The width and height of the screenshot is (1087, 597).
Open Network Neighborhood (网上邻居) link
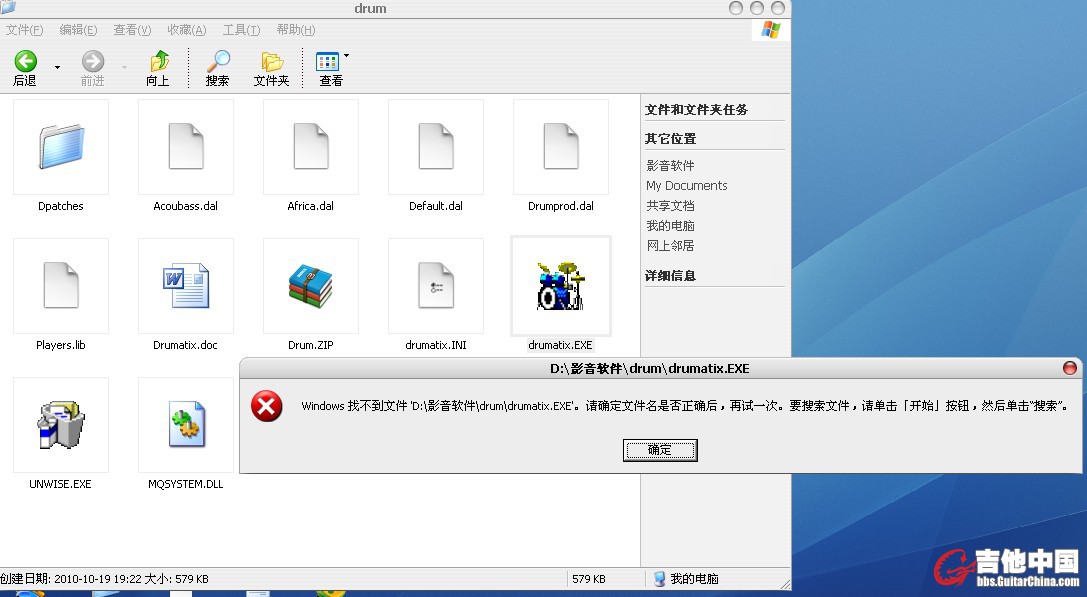point(670,246)
